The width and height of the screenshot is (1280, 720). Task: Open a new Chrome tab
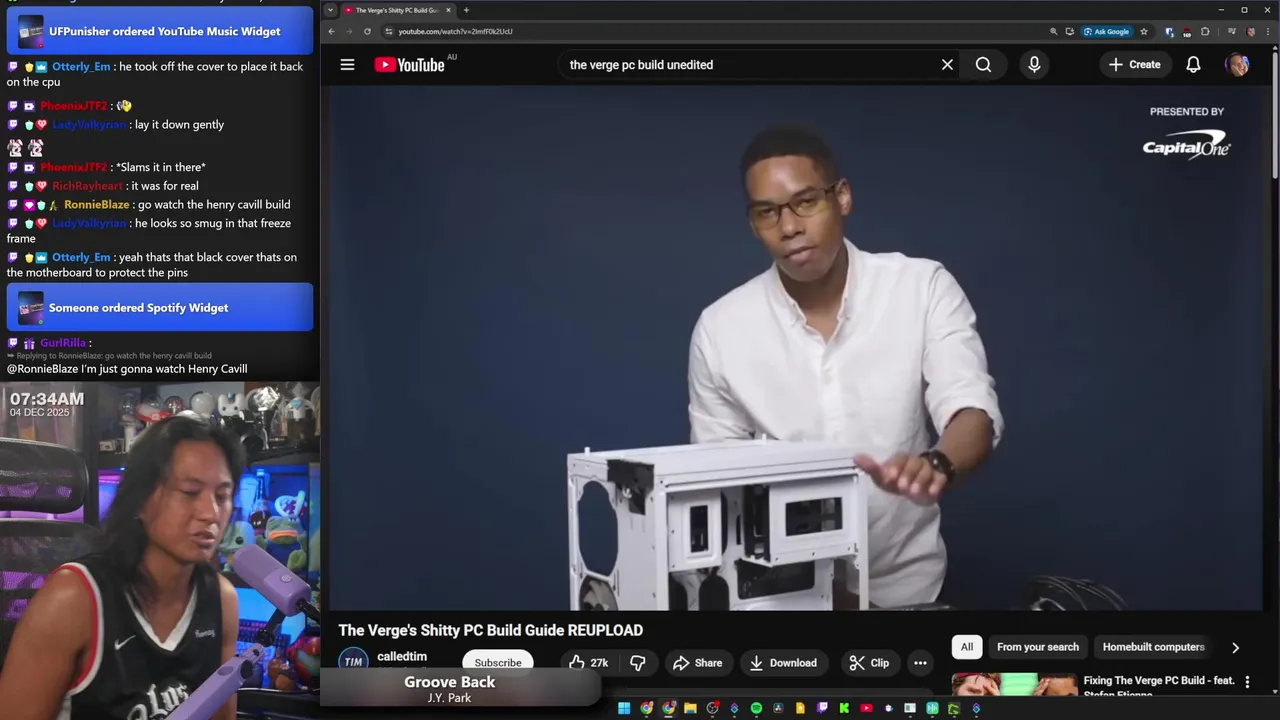(466, 10)
